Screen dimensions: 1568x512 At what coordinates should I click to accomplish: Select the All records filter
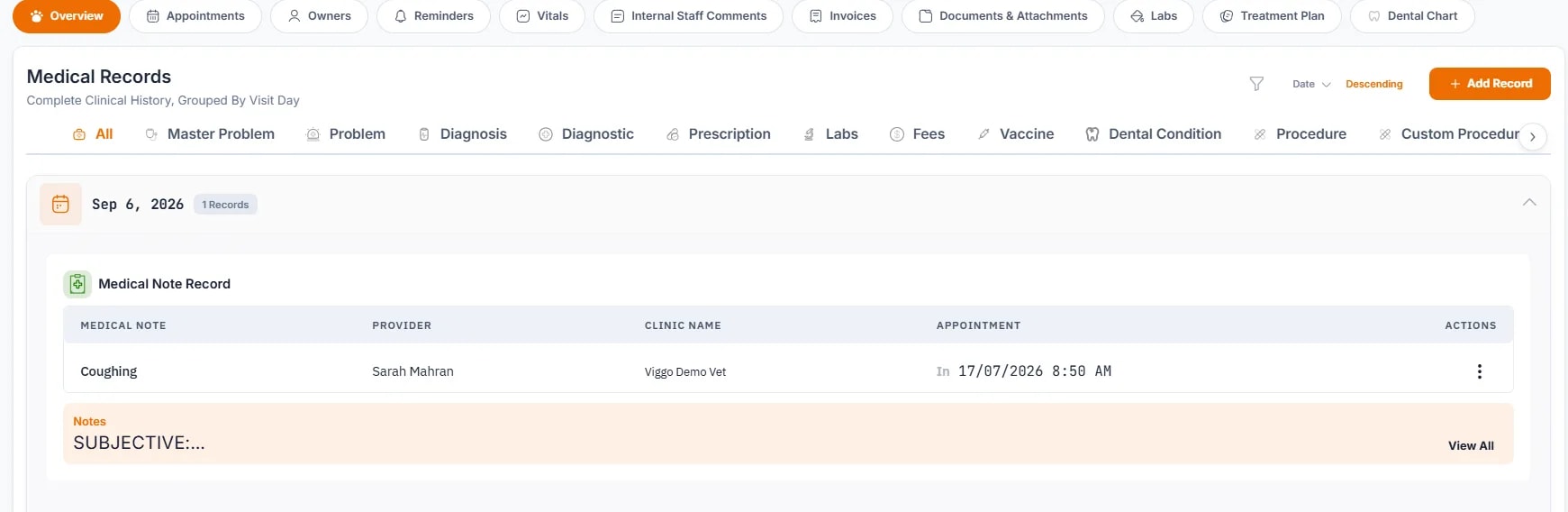point(93,134)
